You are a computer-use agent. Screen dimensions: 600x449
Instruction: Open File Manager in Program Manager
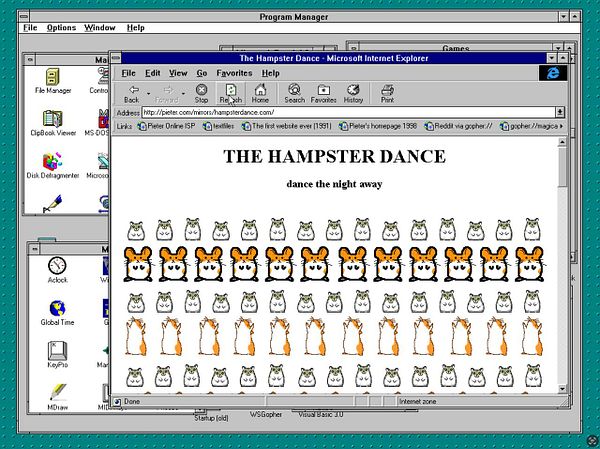[53, 81]
